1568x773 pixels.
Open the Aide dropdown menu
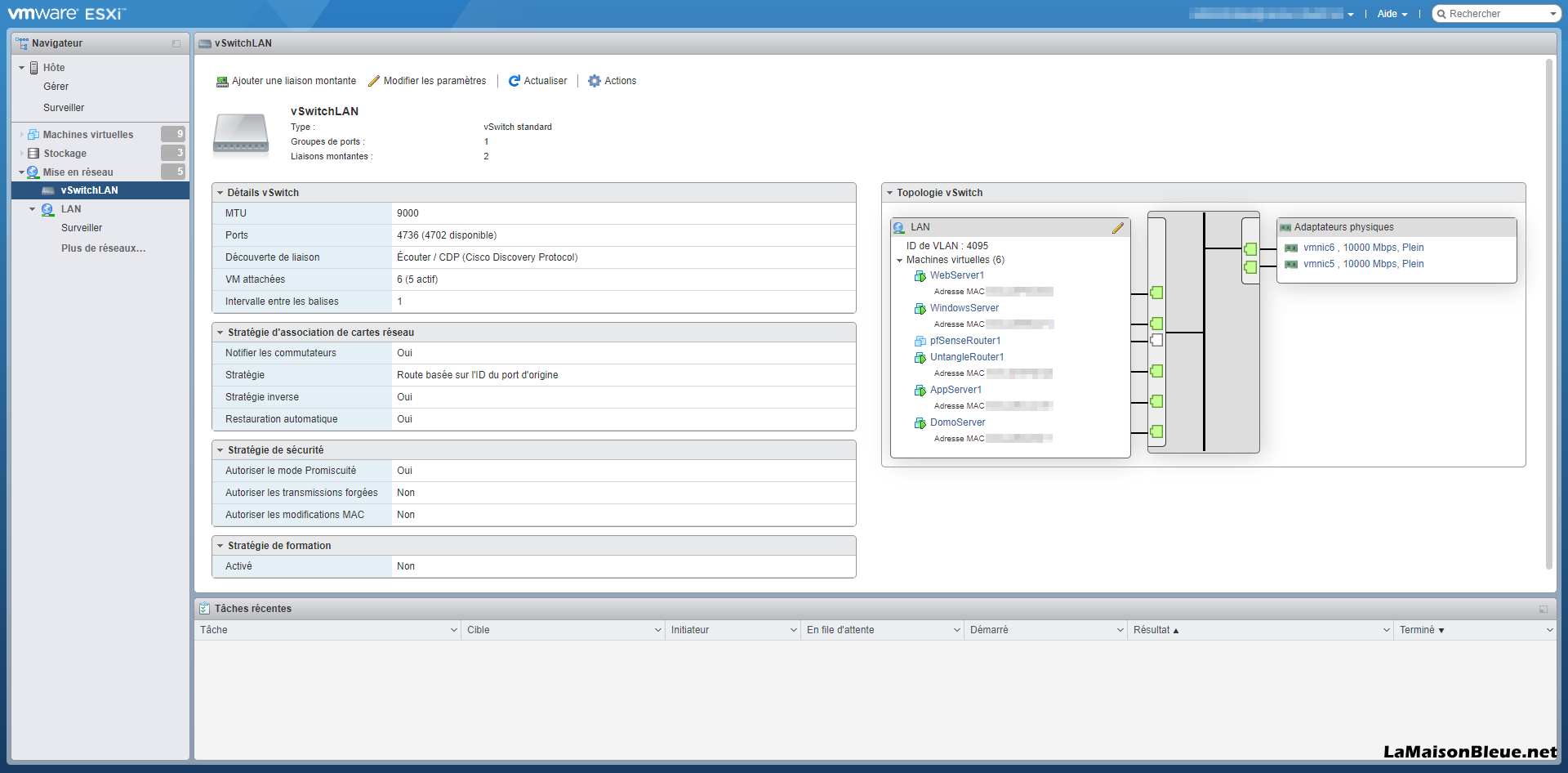pos(1392,14)
